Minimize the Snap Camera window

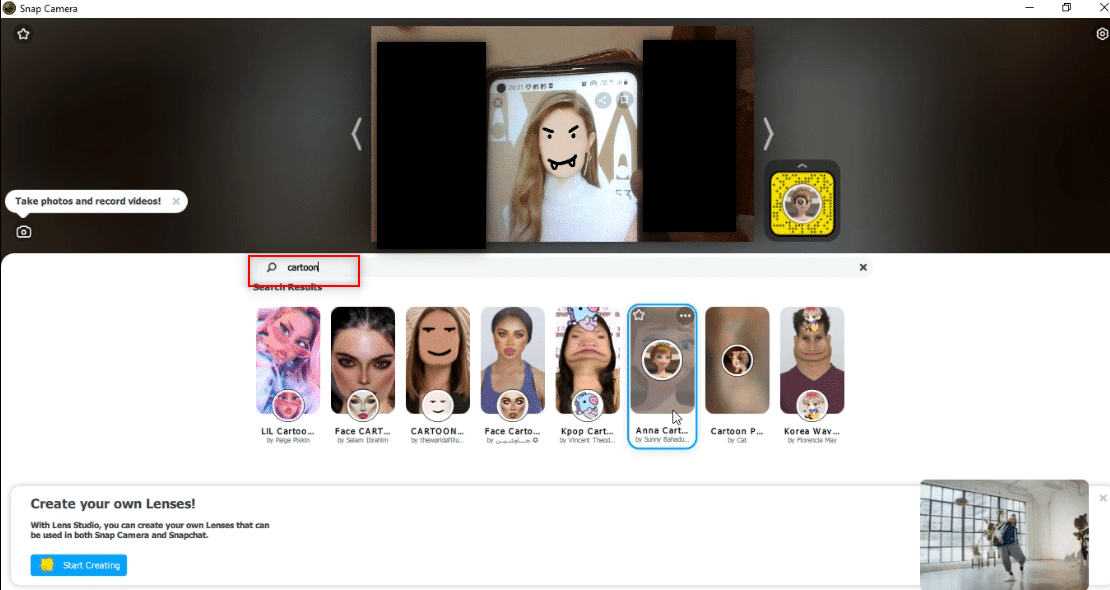pyautogui.click(x=1029, y=8)
